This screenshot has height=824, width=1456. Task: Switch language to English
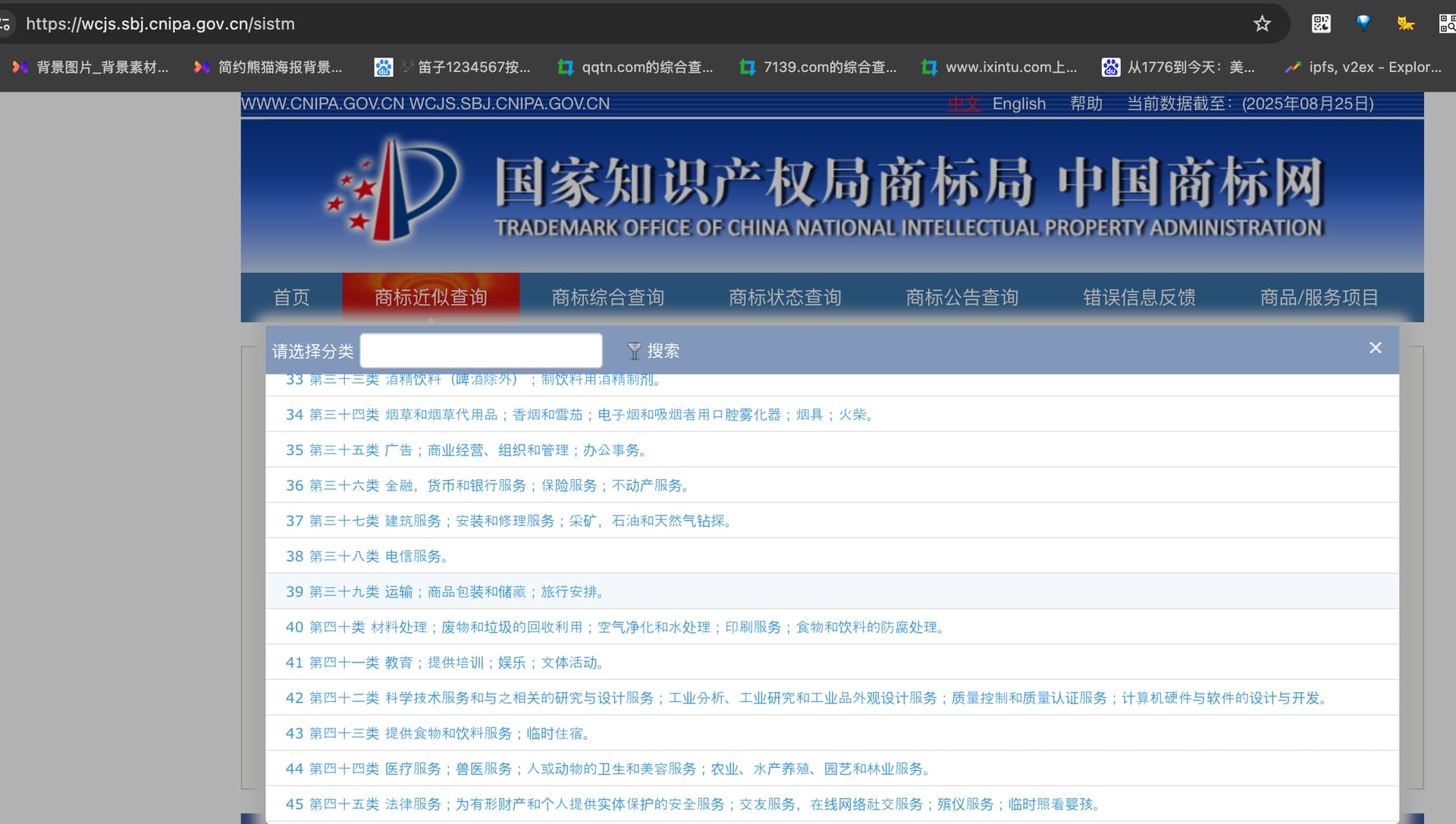[x=1018, y=104]
